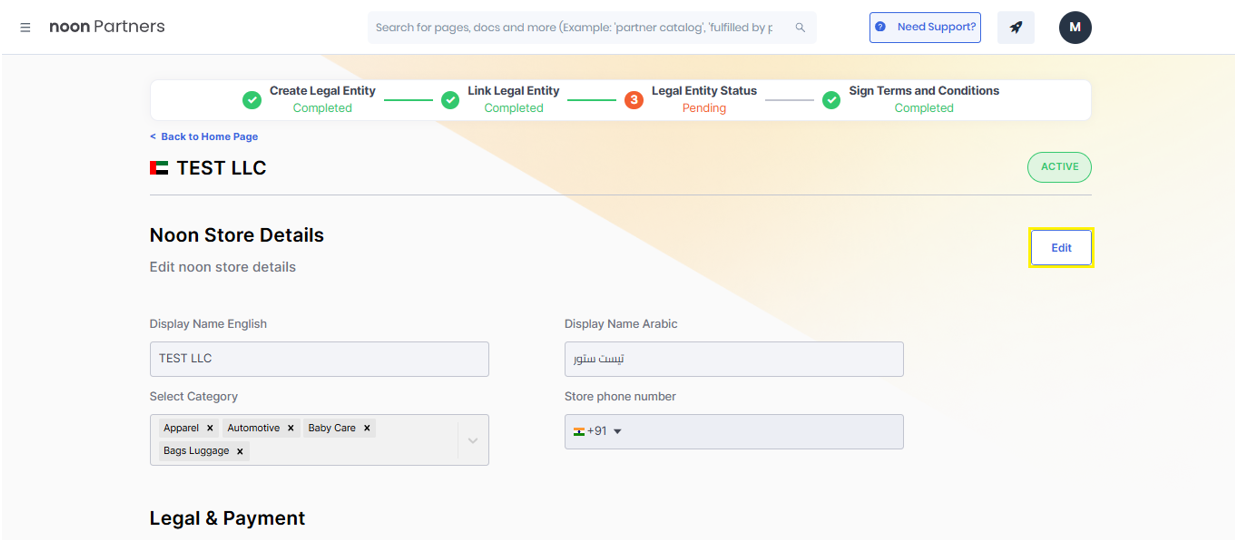Click the India flag in phone field
1236x541 pixels.
pyautogui.click(x=579, y=431)
